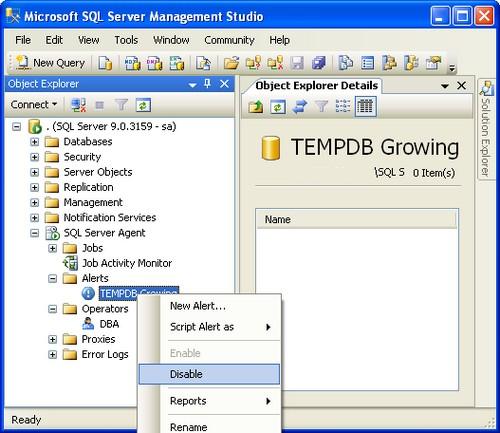Click the Name column header
500x433 pixels.
pyautogui.click(x=357, y=220)
